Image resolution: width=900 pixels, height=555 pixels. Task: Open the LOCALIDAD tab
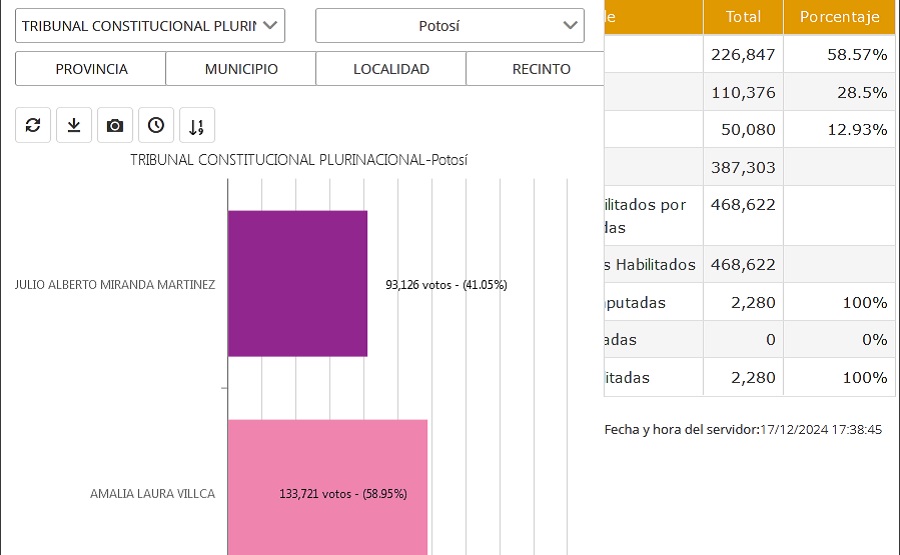tap(391, 69)
